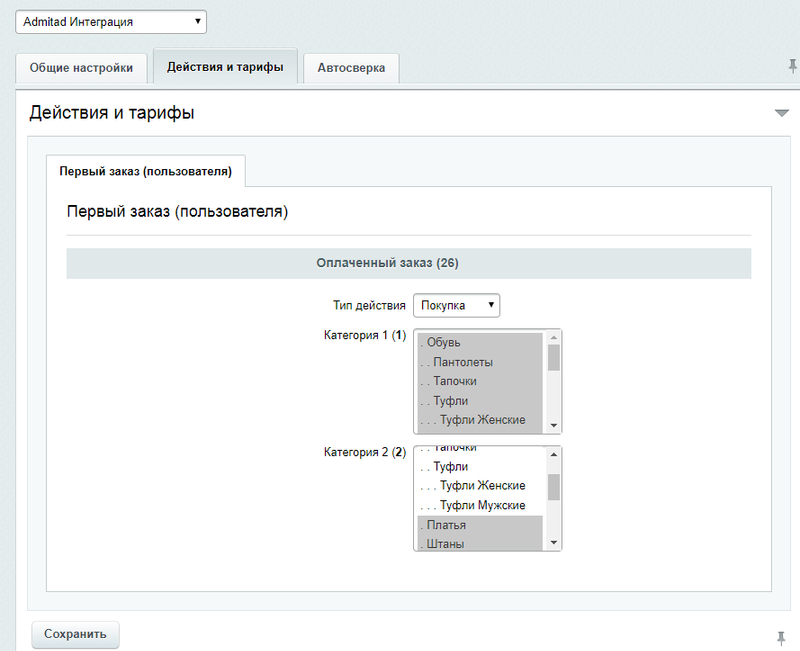Select Обувь in Категория 1 list

tap(480, 343)
